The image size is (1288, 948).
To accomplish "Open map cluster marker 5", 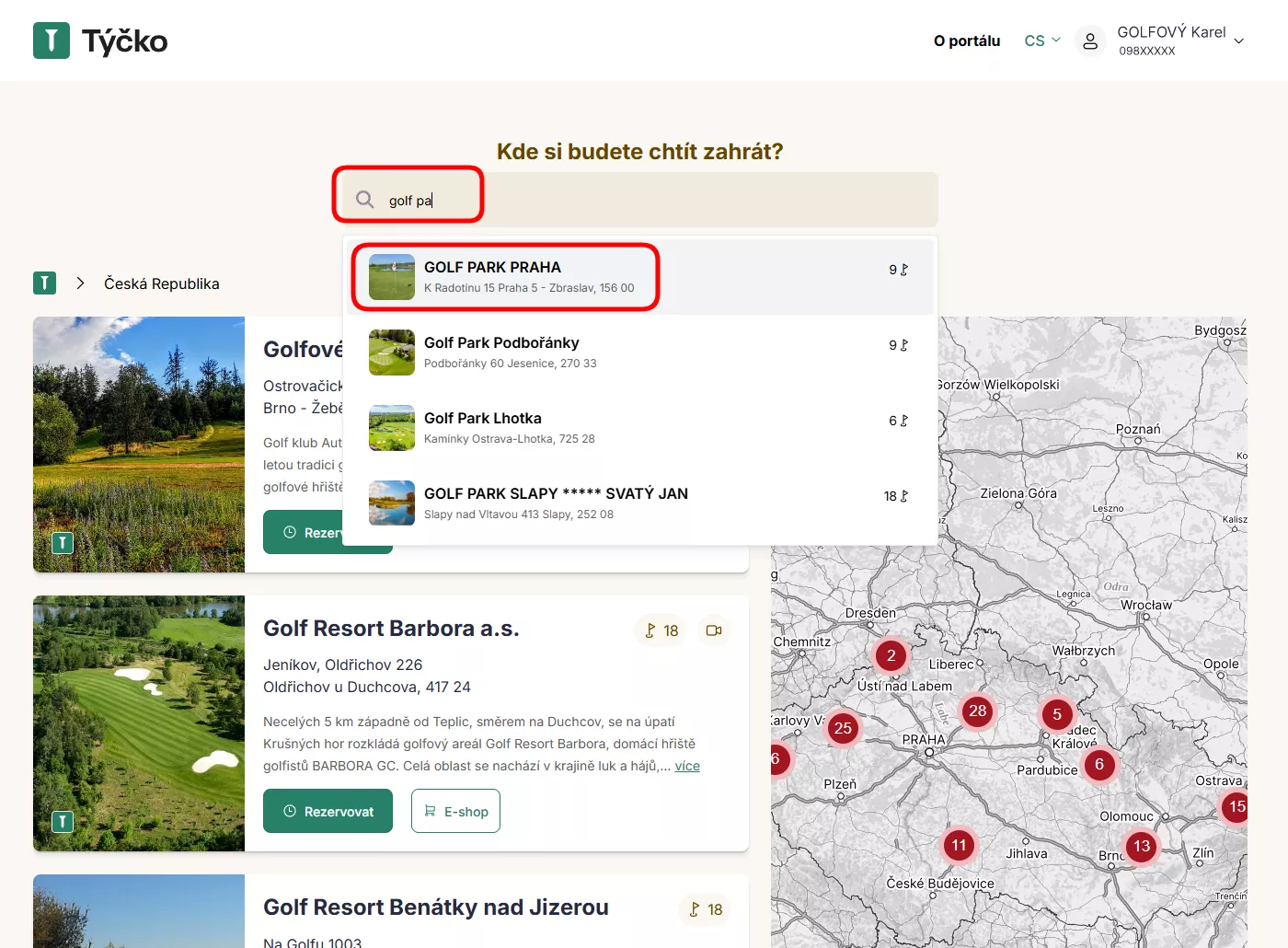I will pyautogui.click(x=1057, y=714).
